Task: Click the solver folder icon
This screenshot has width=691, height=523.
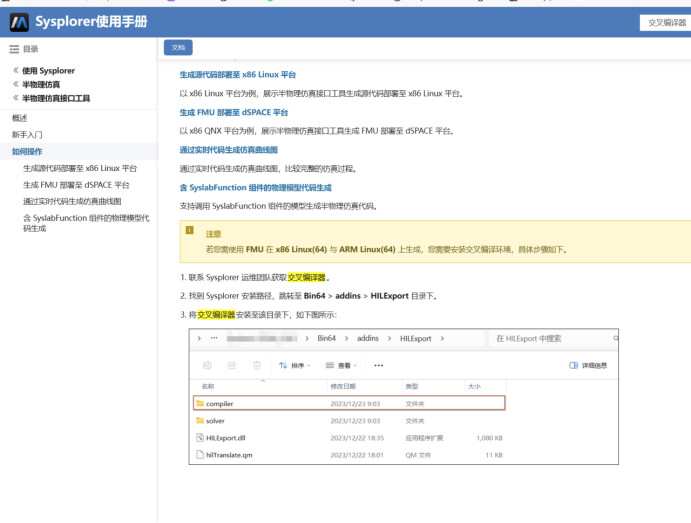Action: coord(200,420)
